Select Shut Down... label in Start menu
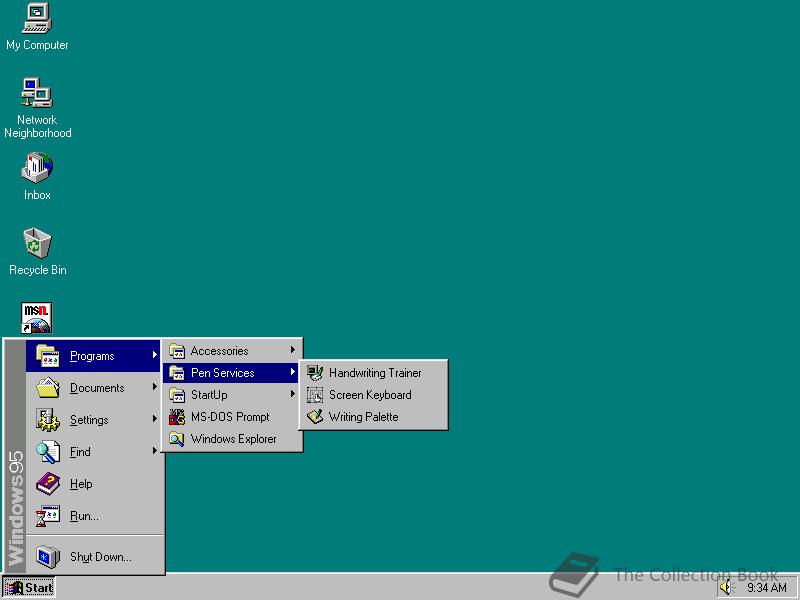This screenshot has height=600, width=800. pos(101,557)
